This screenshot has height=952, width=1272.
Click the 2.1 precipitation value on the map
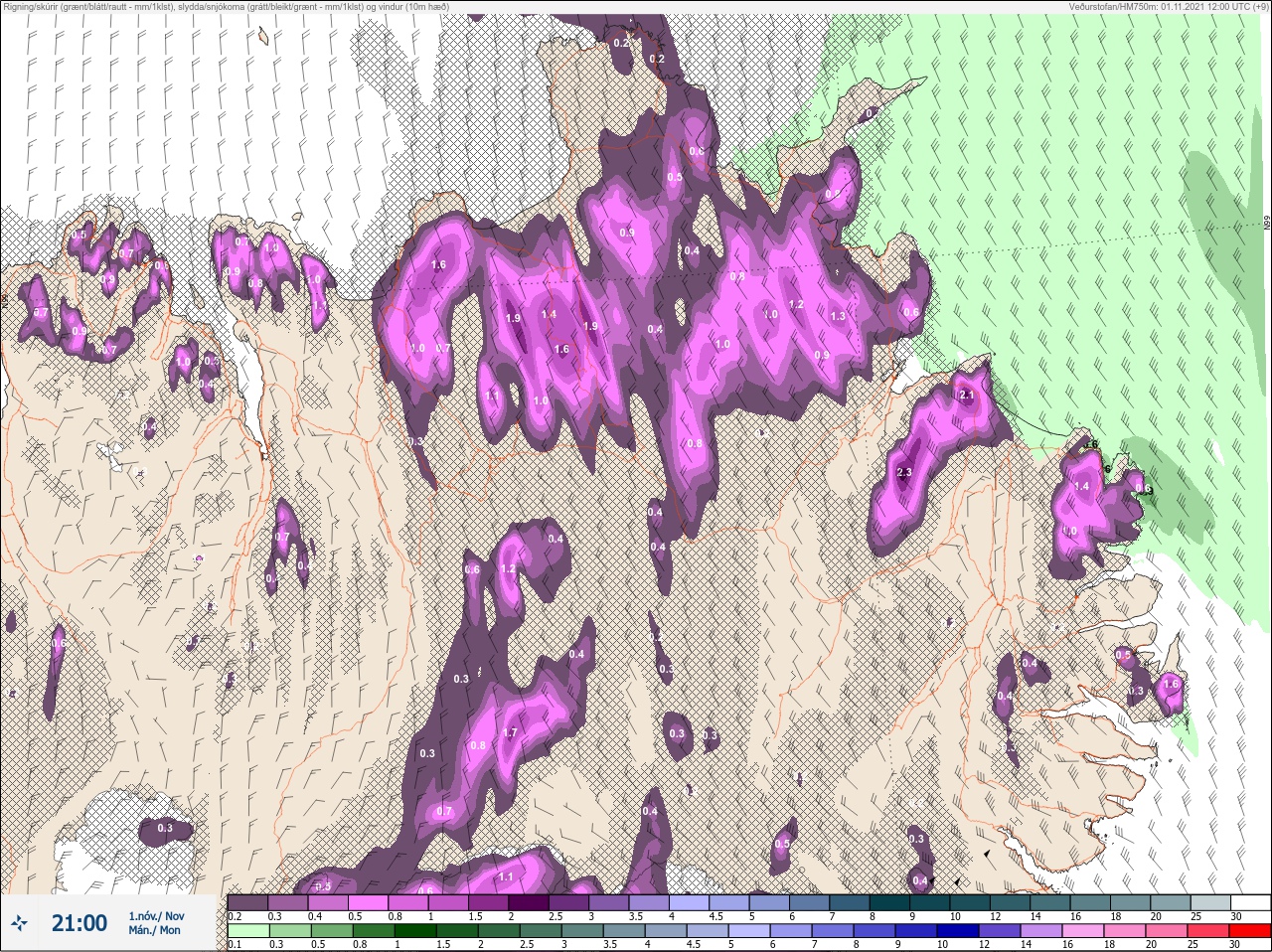point(968,396)
